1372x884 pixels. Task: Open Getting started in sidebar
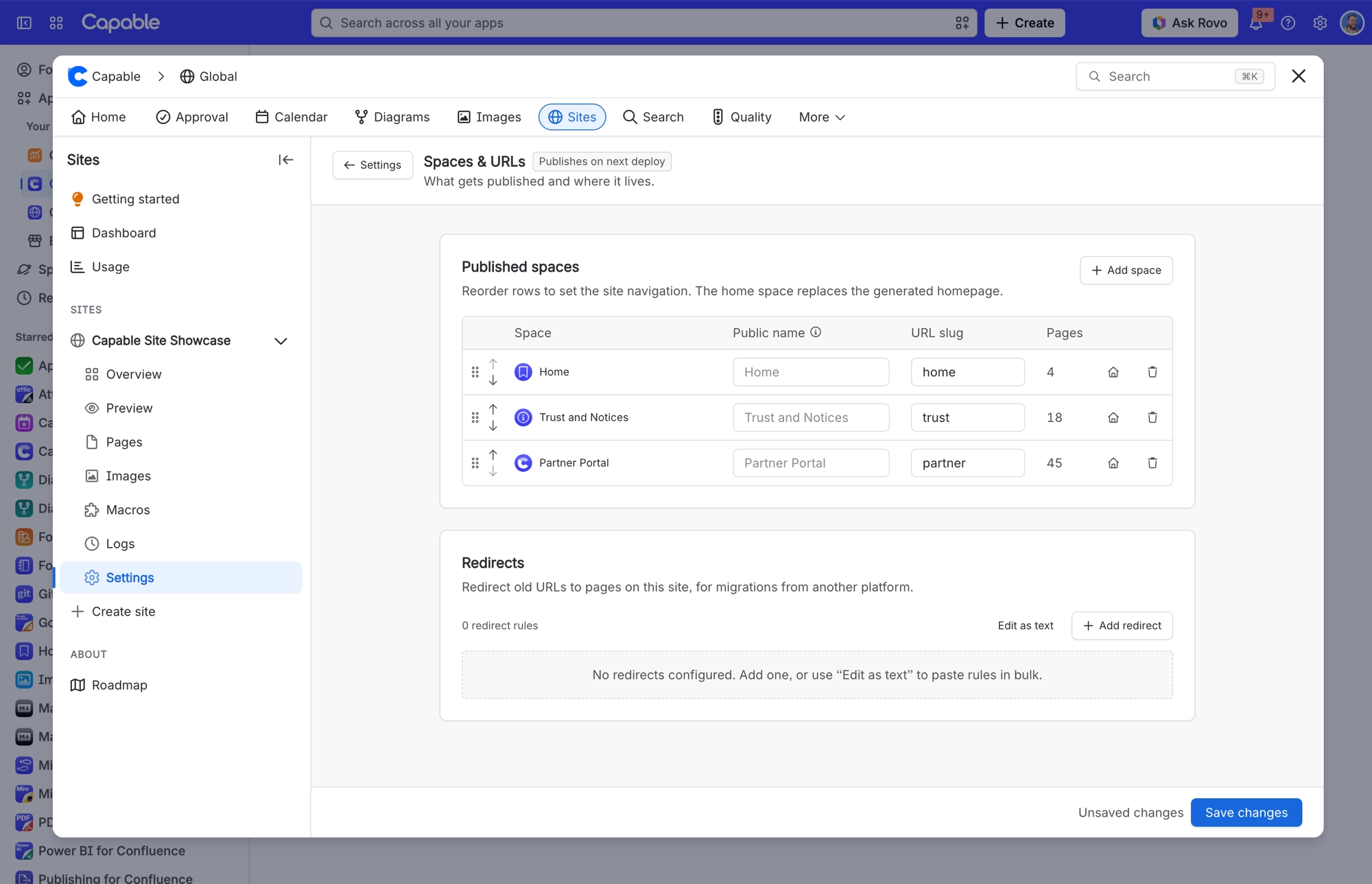pos(181,199)
